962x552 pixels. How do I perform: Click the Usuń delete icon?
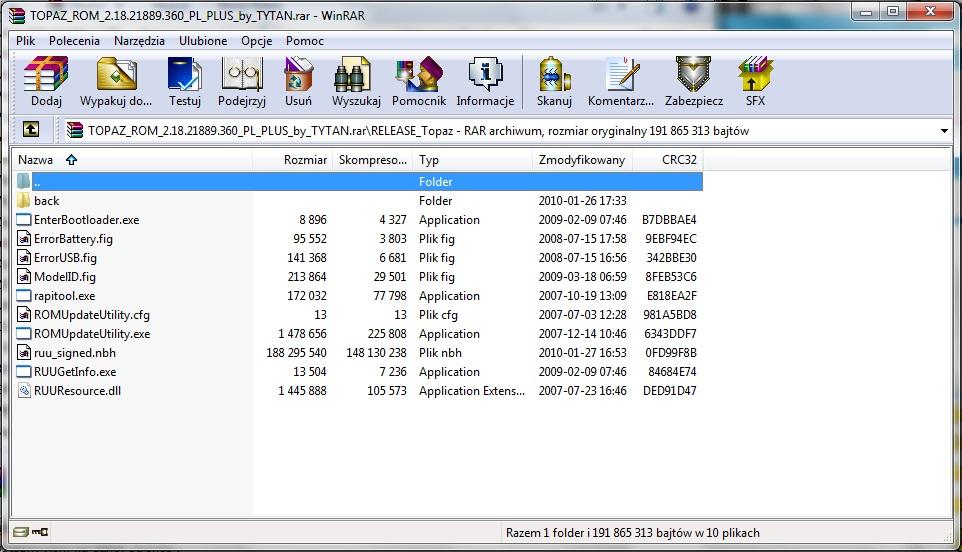[x=298, y=74]
